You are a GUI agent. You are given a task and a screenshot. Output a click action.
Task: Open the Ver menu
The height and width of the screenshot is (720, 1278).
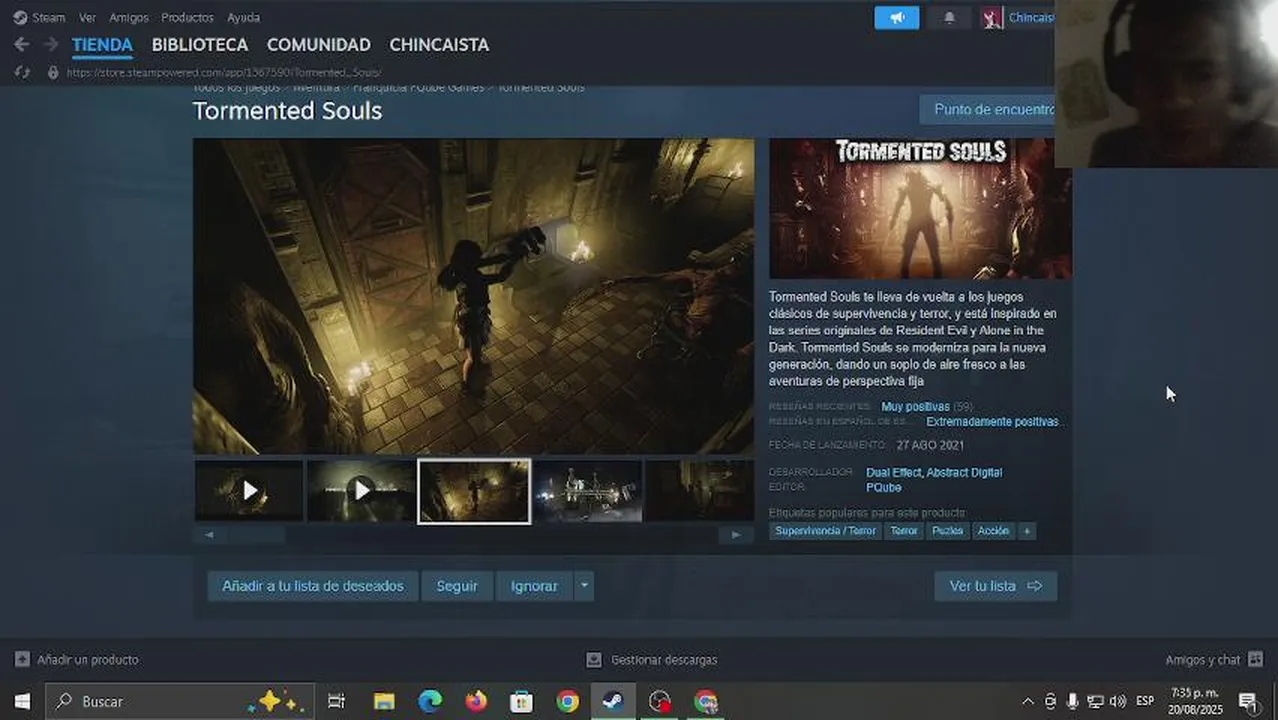point(88,17)
